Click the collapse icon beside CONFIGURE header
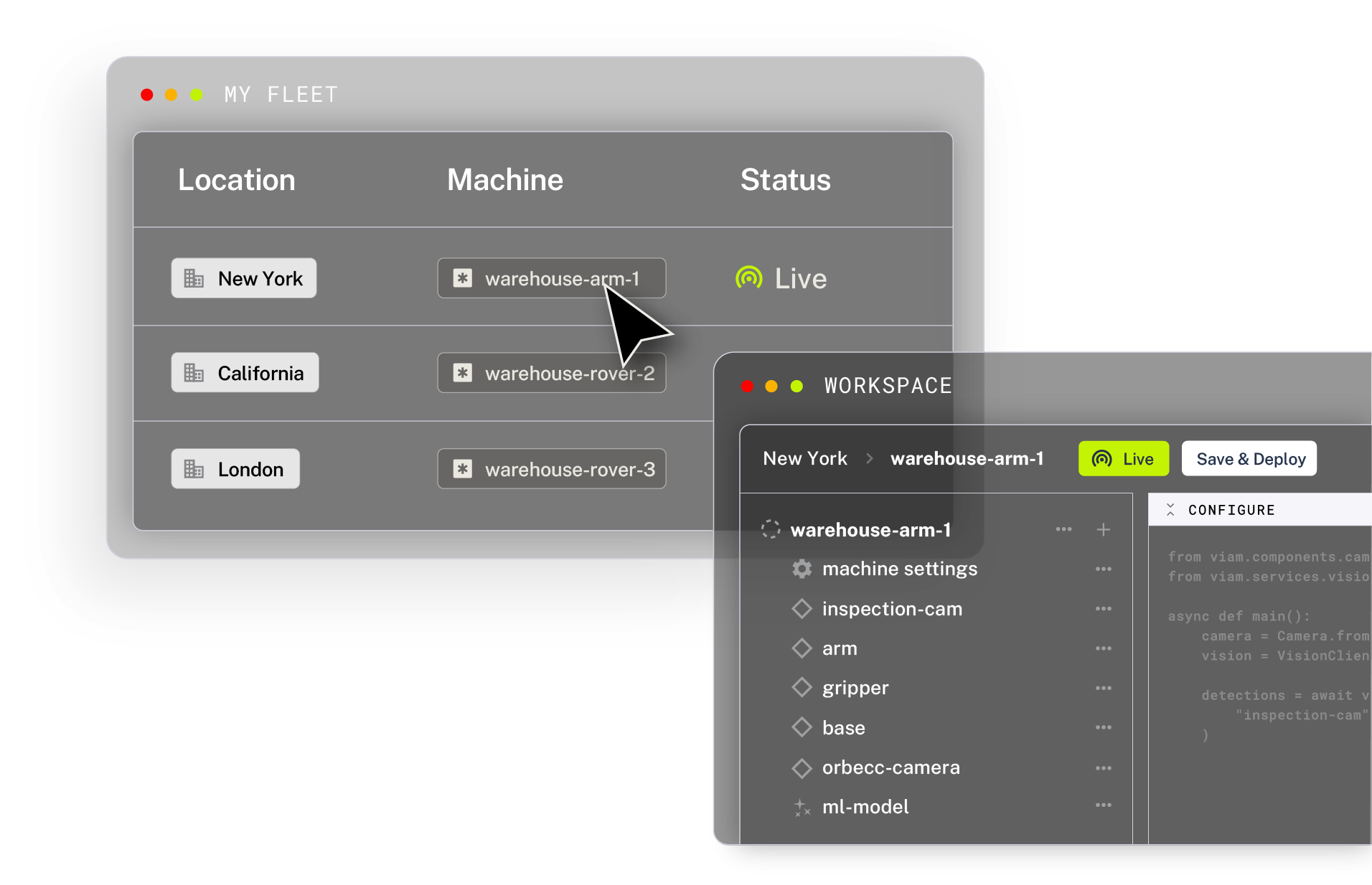The height and width of the screenshot is (885, 1372). (x=1170, y=509)
